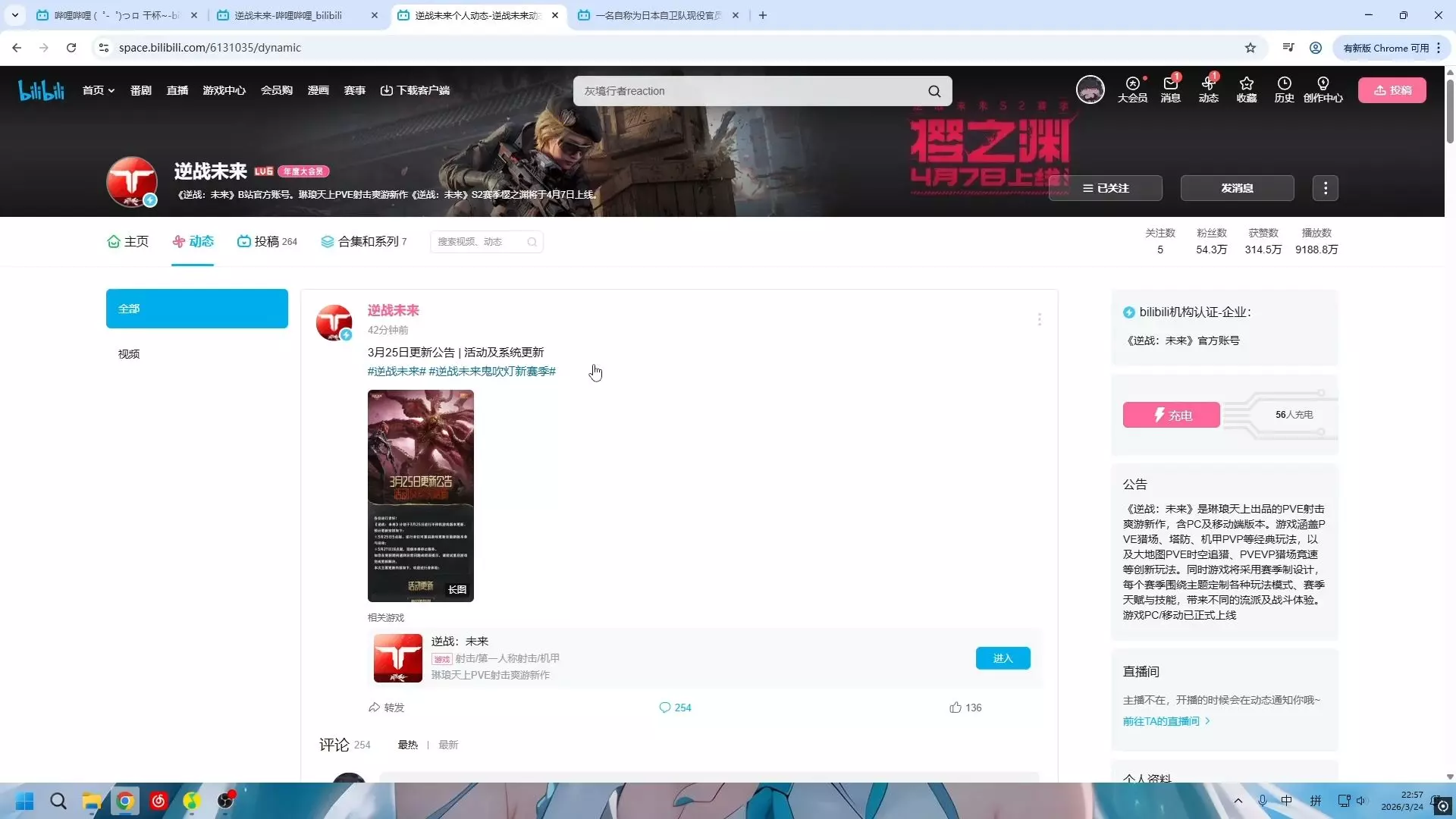Open Windows taskbar search

(x=58, y=802)
